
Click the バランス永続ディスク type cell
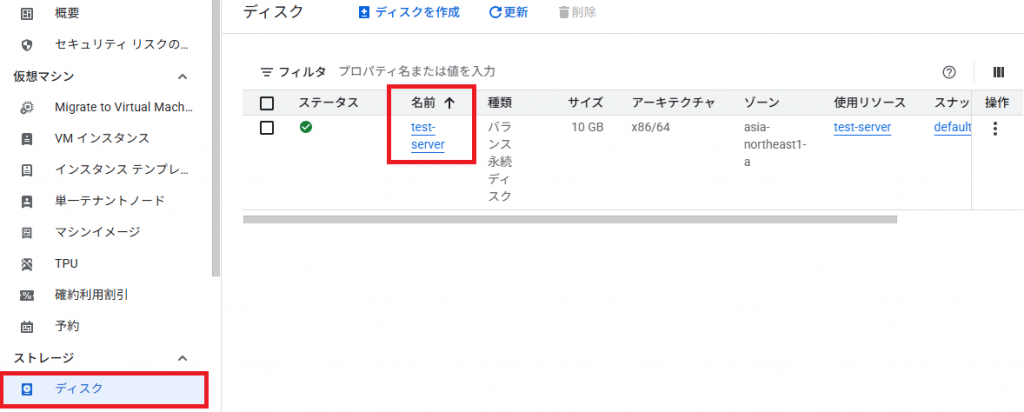tap(500, 162)
